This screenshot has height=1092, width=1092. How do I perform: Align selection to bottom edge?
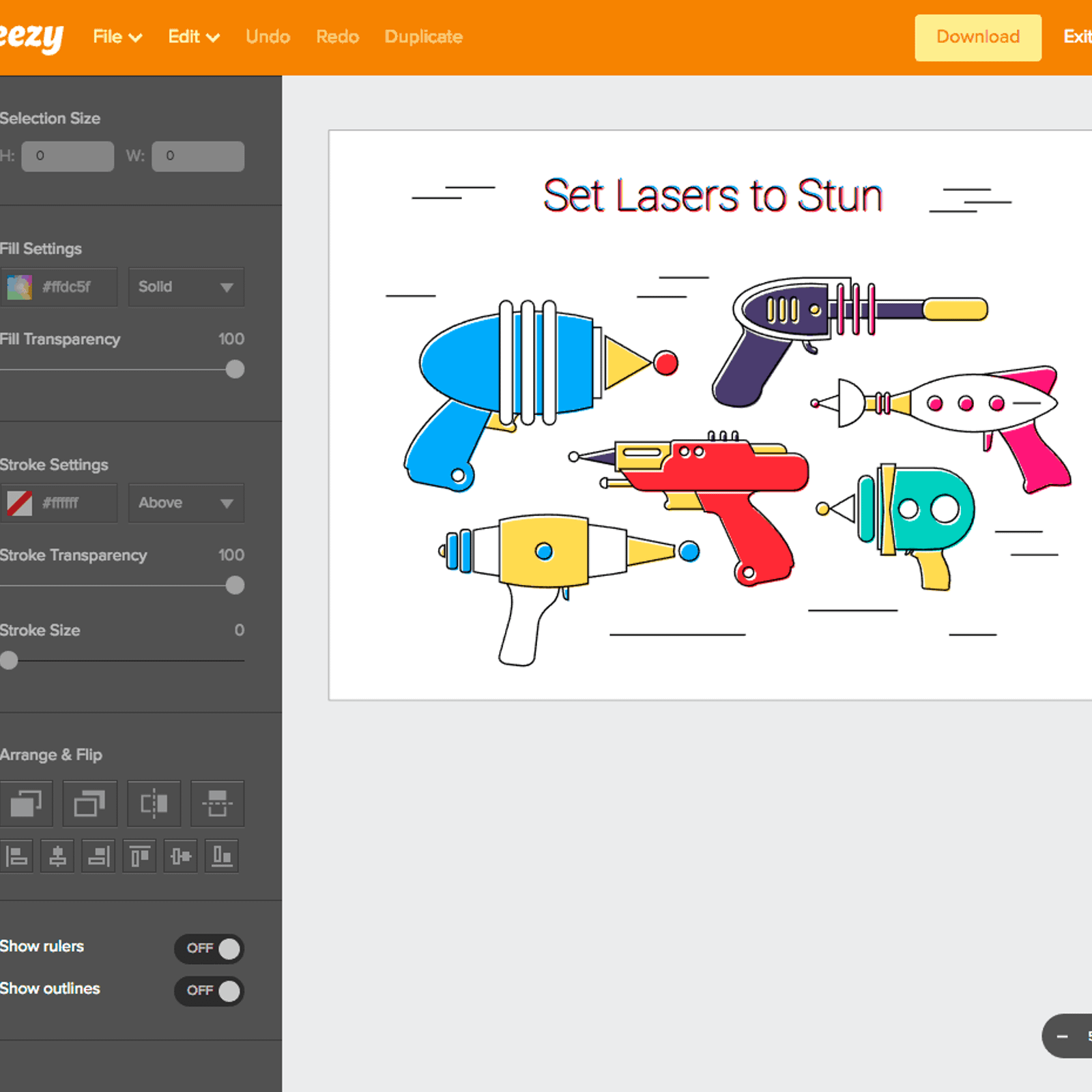coord(222,856)
